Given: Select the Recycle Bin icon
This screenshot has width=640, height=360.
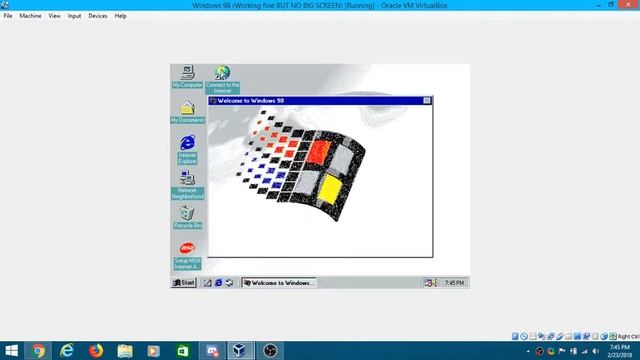Looking at the screenshot, I should pyautogui.click(x=187, y=217).
